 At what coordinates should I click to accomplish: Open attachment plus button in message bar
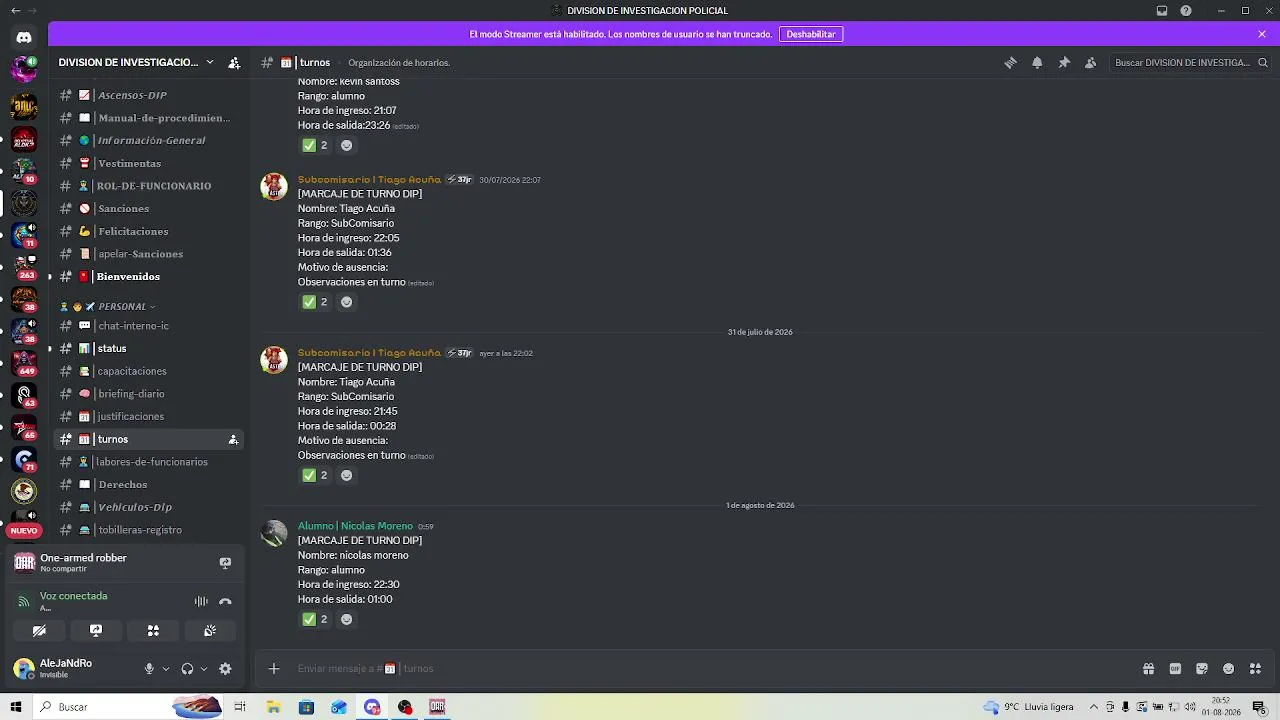pyautogui.click(x=274, y=669)
